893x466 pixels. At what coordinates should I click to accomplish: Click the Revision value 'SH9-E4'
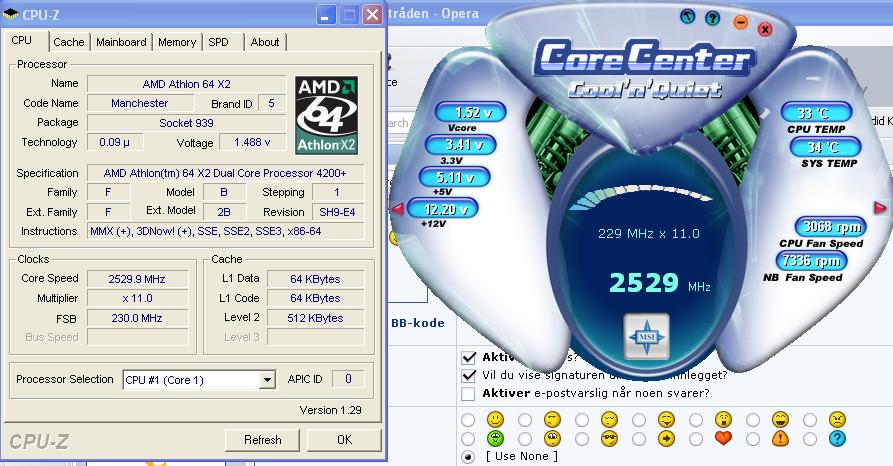[x=337, y=212]
